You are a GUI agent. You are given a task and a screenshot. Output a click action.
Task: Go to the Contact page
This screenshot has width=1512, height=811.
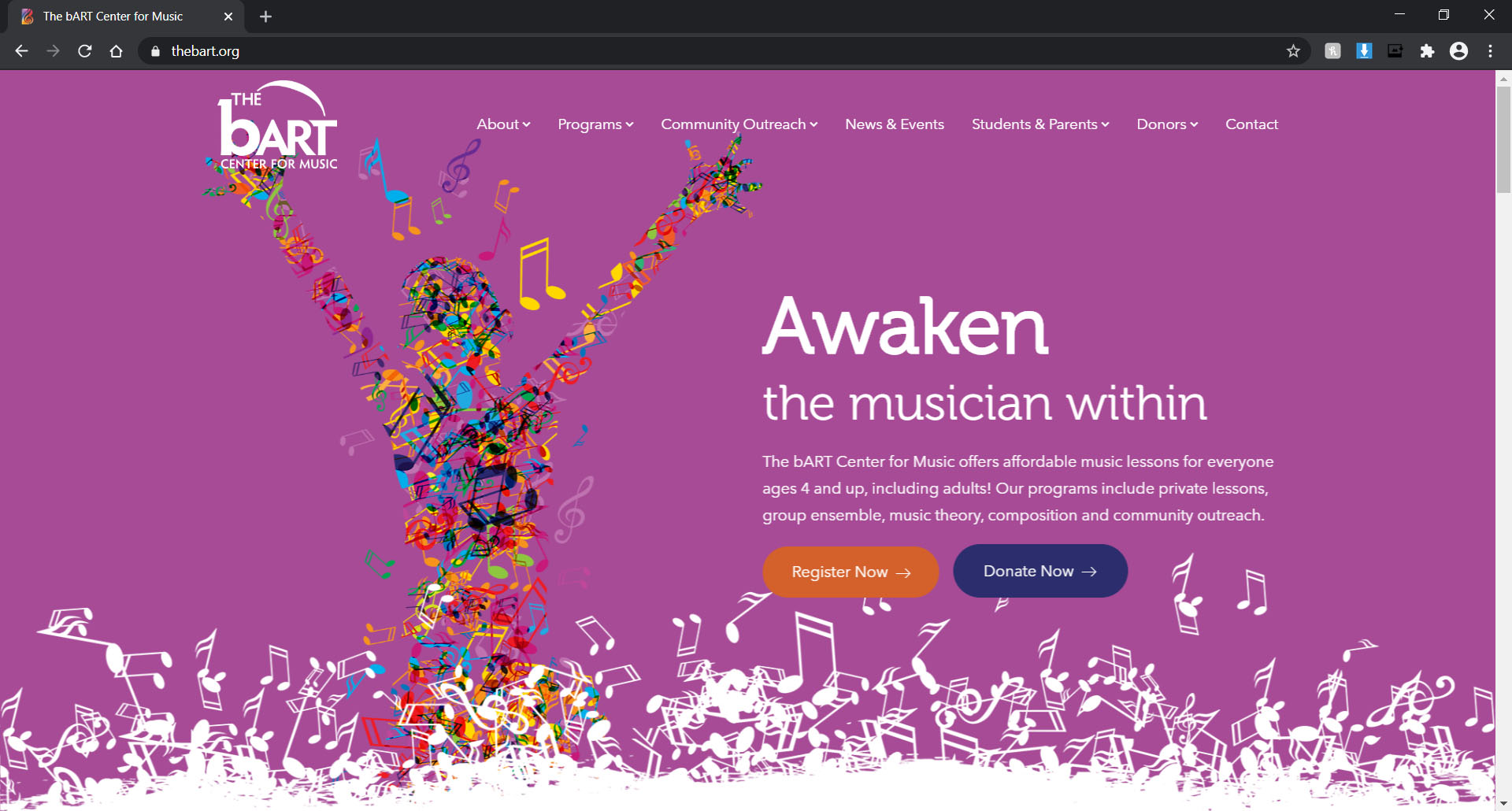1251,124
